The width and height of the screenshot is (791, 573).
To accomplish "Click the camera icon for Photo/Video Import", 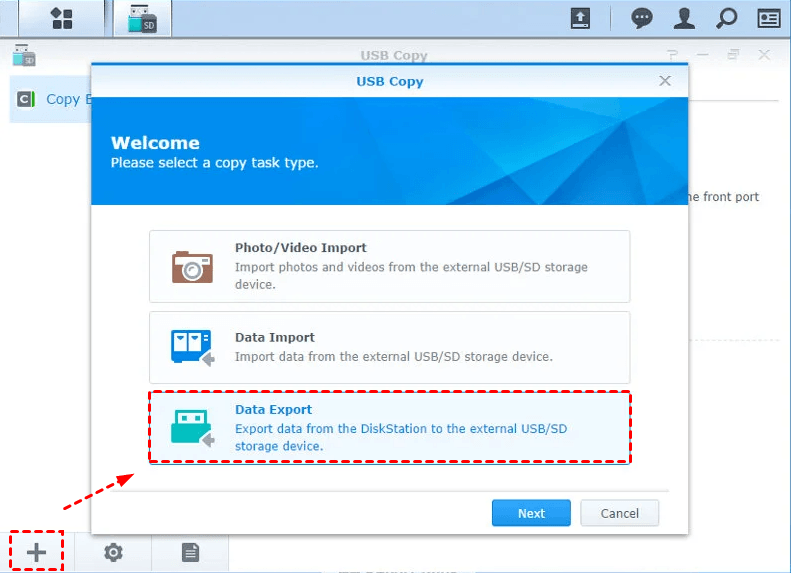I will 192,267.
